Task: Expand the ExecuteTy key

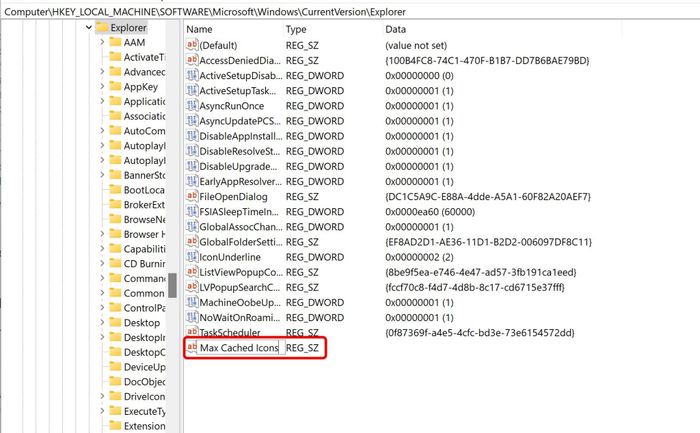Action: (x=102, y=411)
